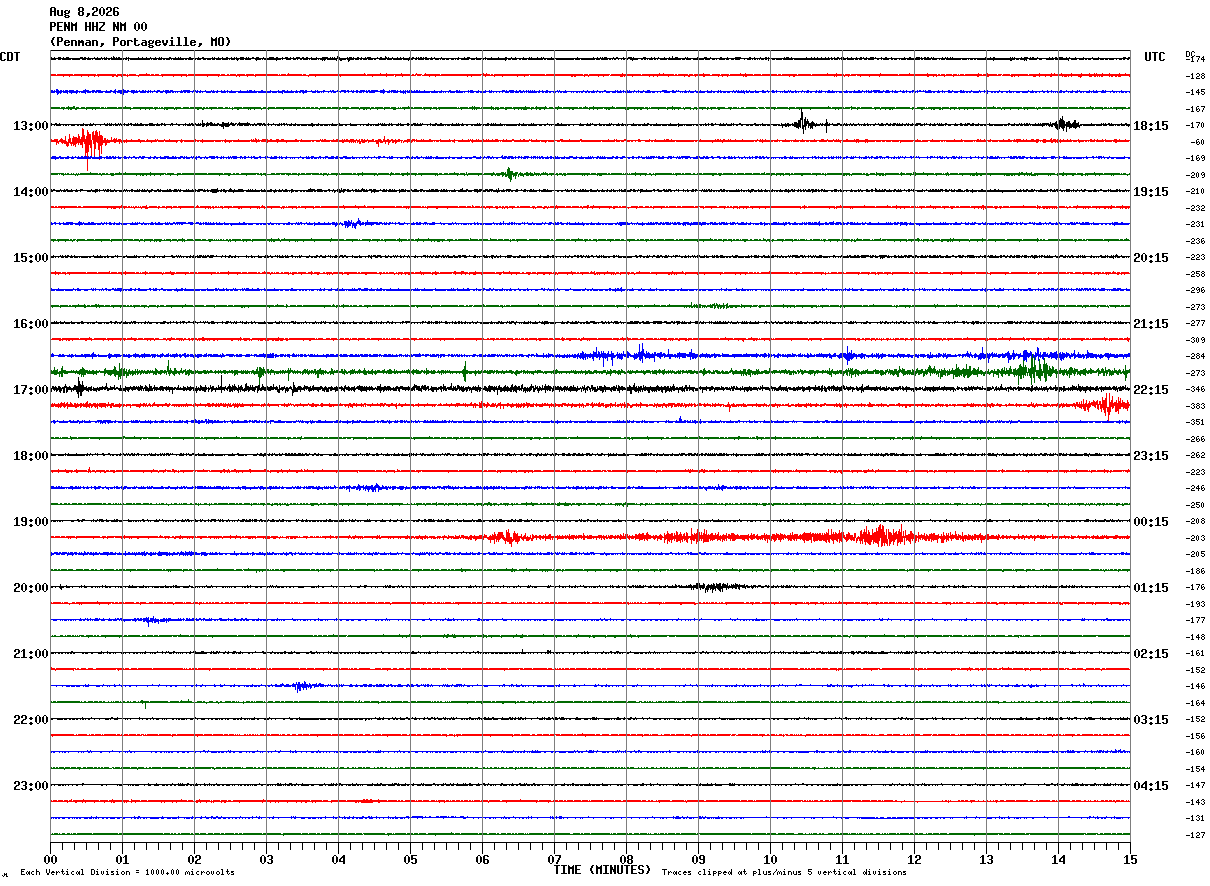Click the PENM HHZ NM 00 station header
The image size is (1210, 886).
pyautogui.click(x=98, y=27)
